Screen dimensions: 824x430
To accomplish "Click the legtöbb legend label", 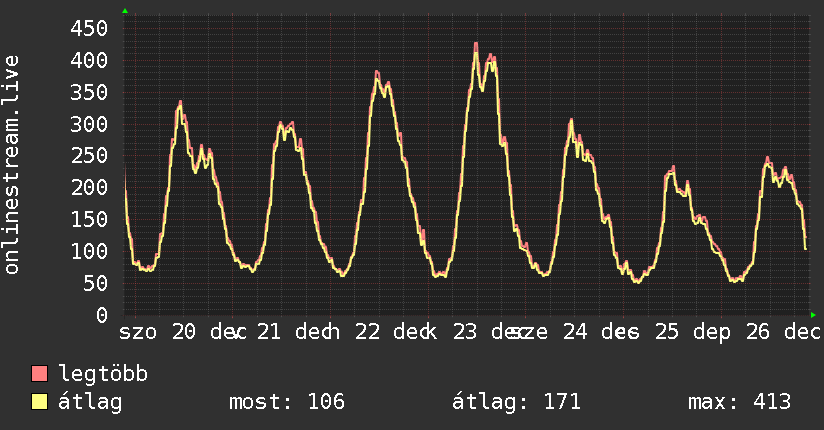I will click(x=103, y=374).
